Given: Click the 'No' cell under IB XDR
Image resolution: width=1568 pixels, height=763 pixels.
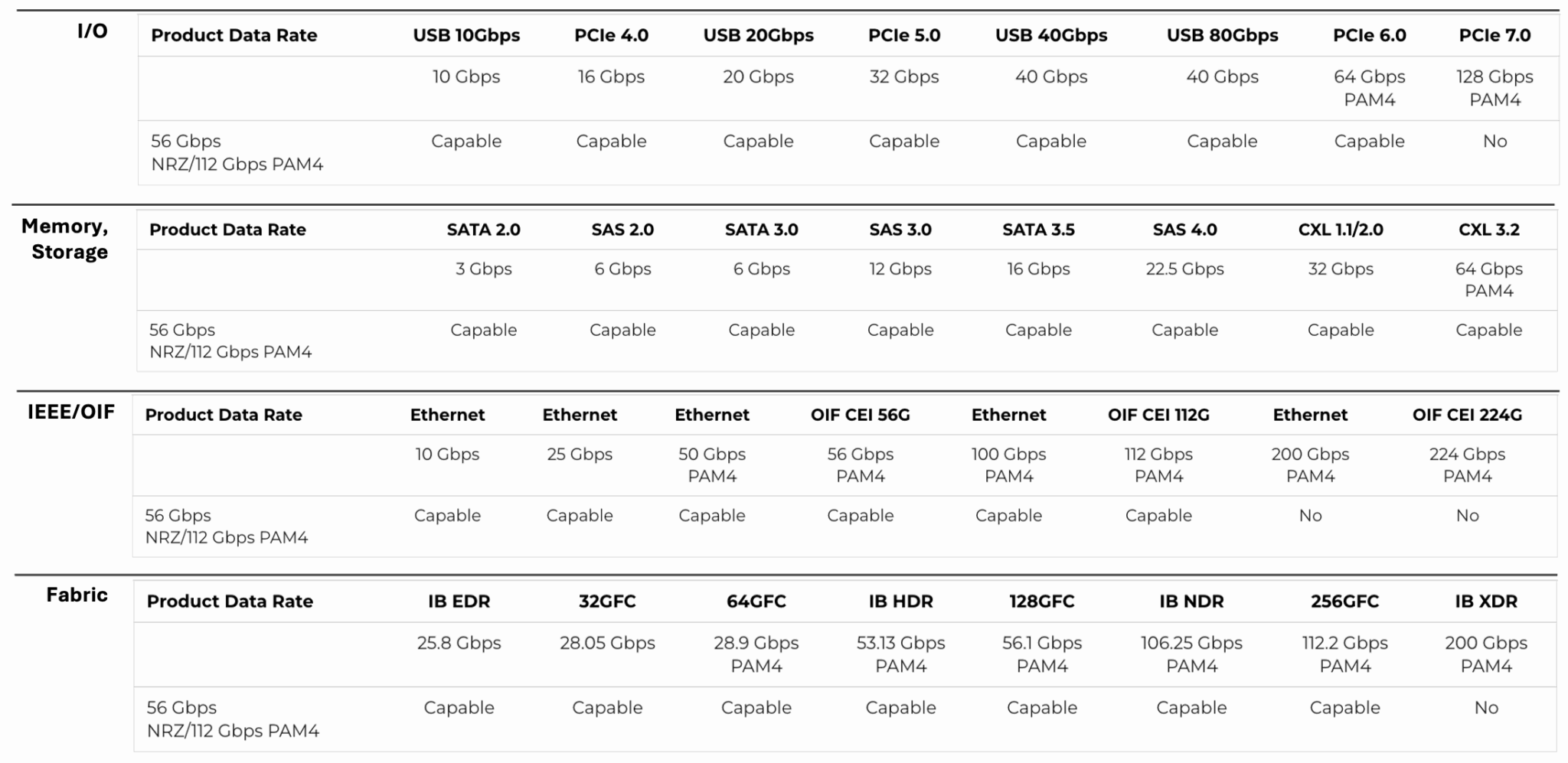Looking at the screenshot, I should [x=1485, y=708].
